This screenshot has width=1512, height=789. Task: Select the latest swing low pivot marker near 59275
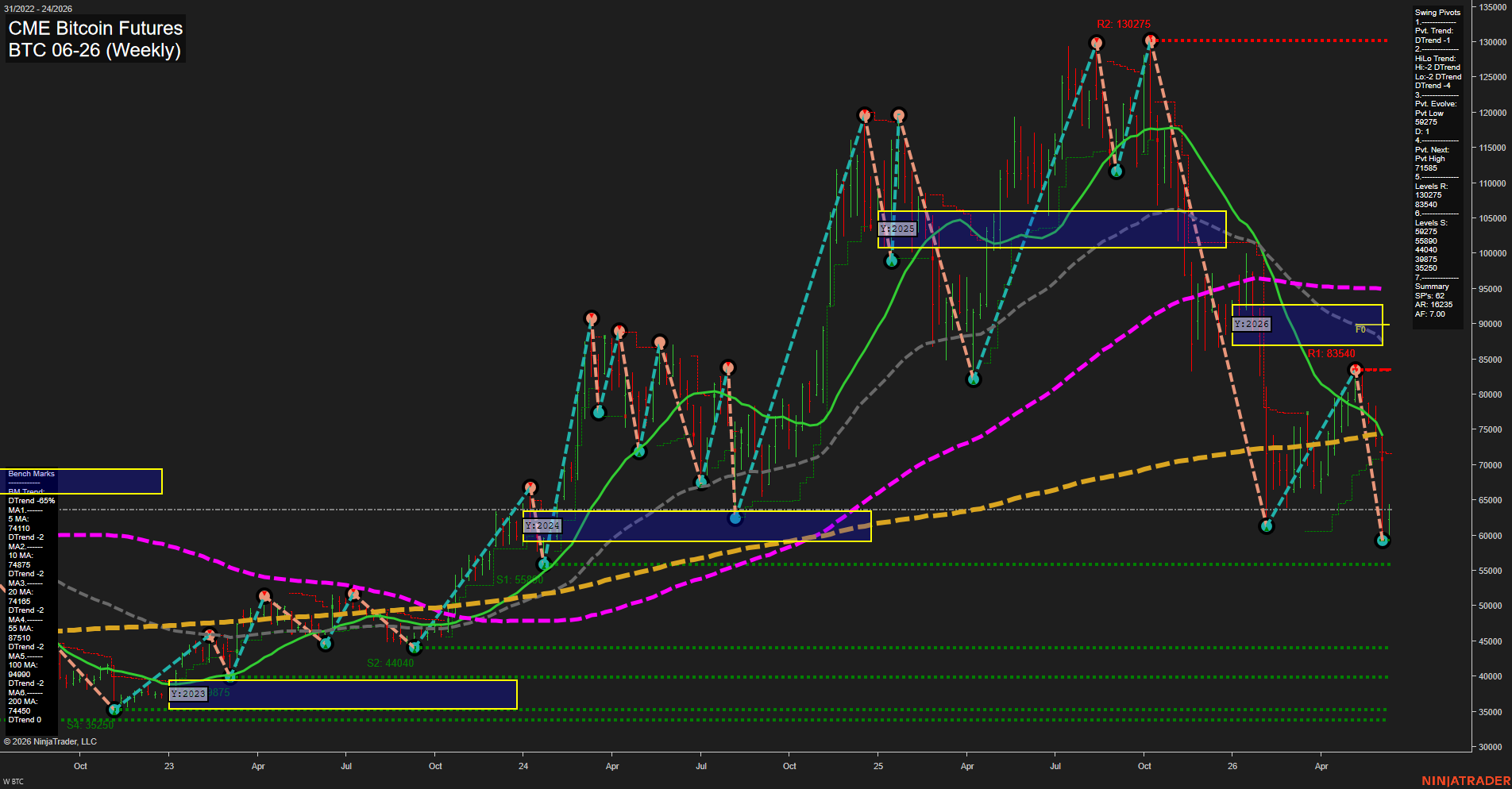pos(1383,541)
